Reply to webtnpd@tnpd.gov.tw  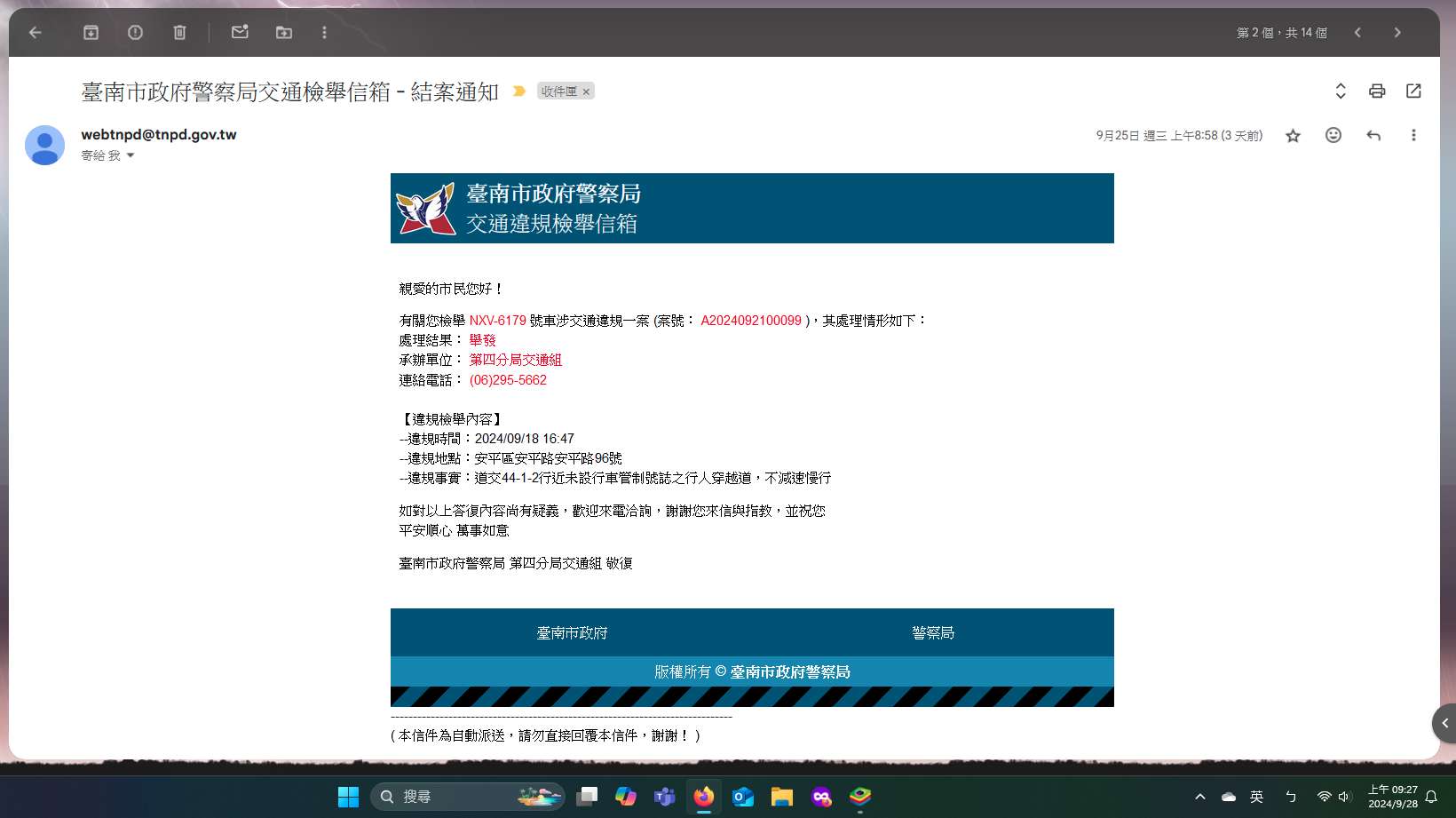pos(1373,135)
